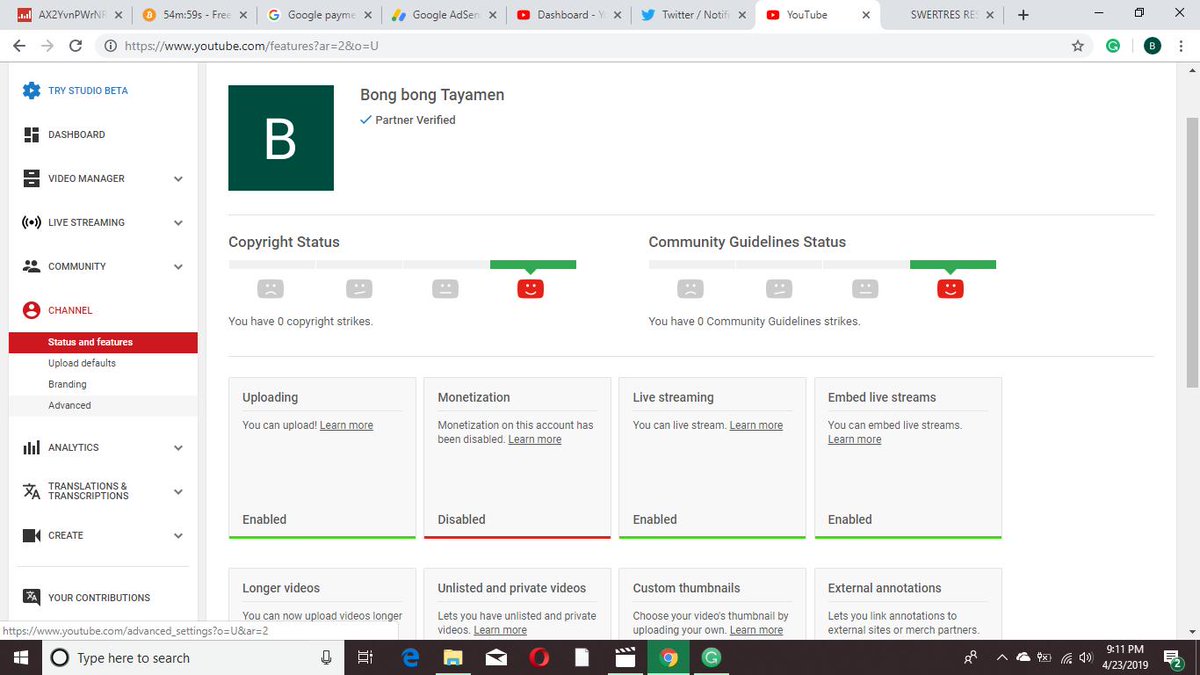Image resolution: width=1200 pixels, height=675 pixels.
Task: Click the movie clapperboard taskbar icon
Action: click(x=626, y=657)
